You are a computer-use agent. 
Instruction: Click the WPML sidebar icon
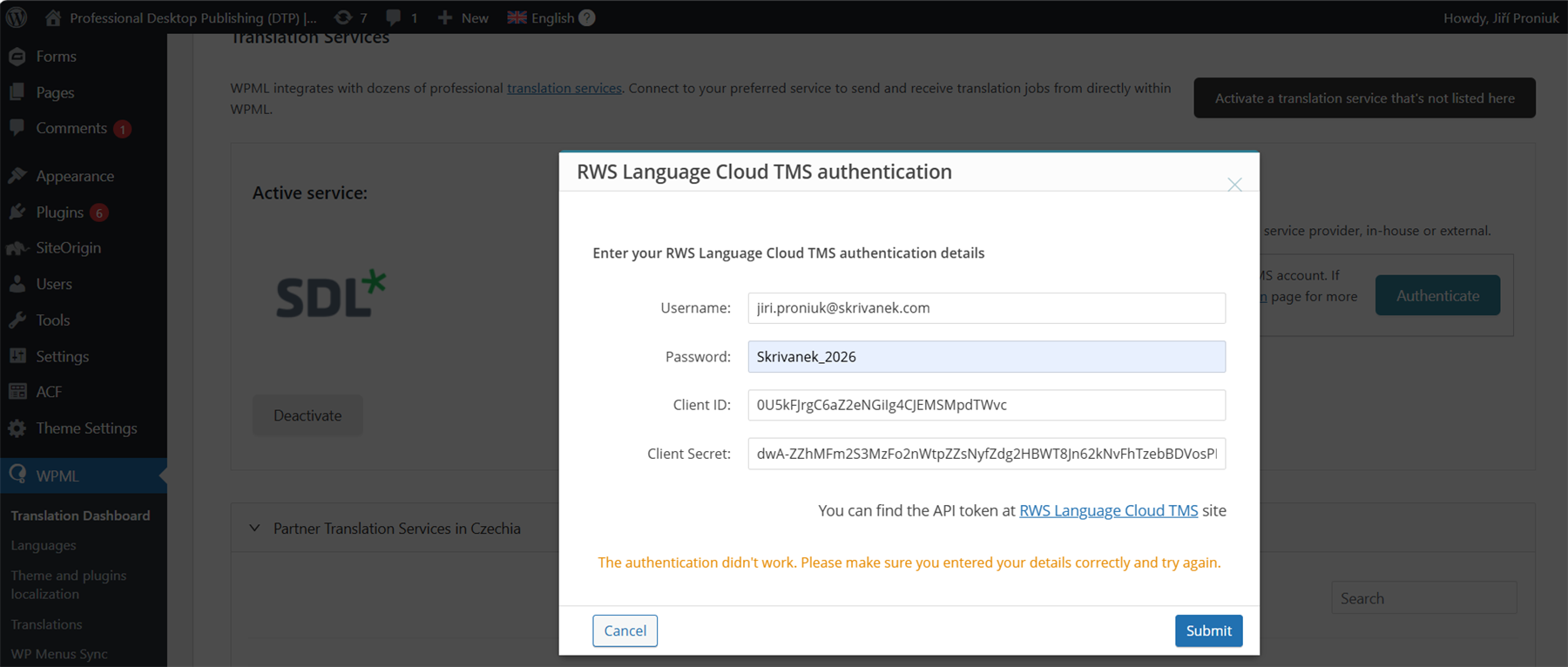[x=17, y=475]
